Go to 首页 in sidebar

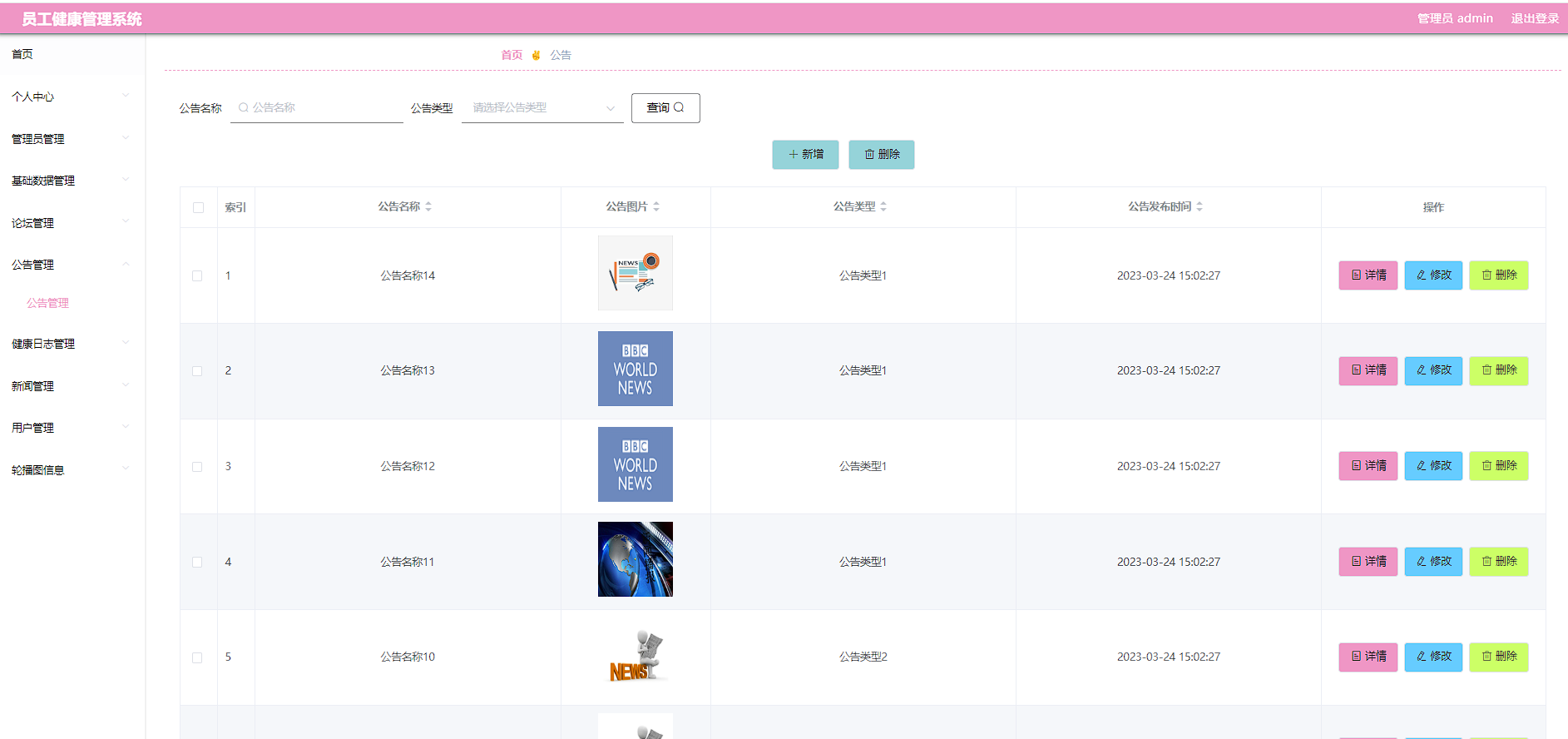pos(72,54)
